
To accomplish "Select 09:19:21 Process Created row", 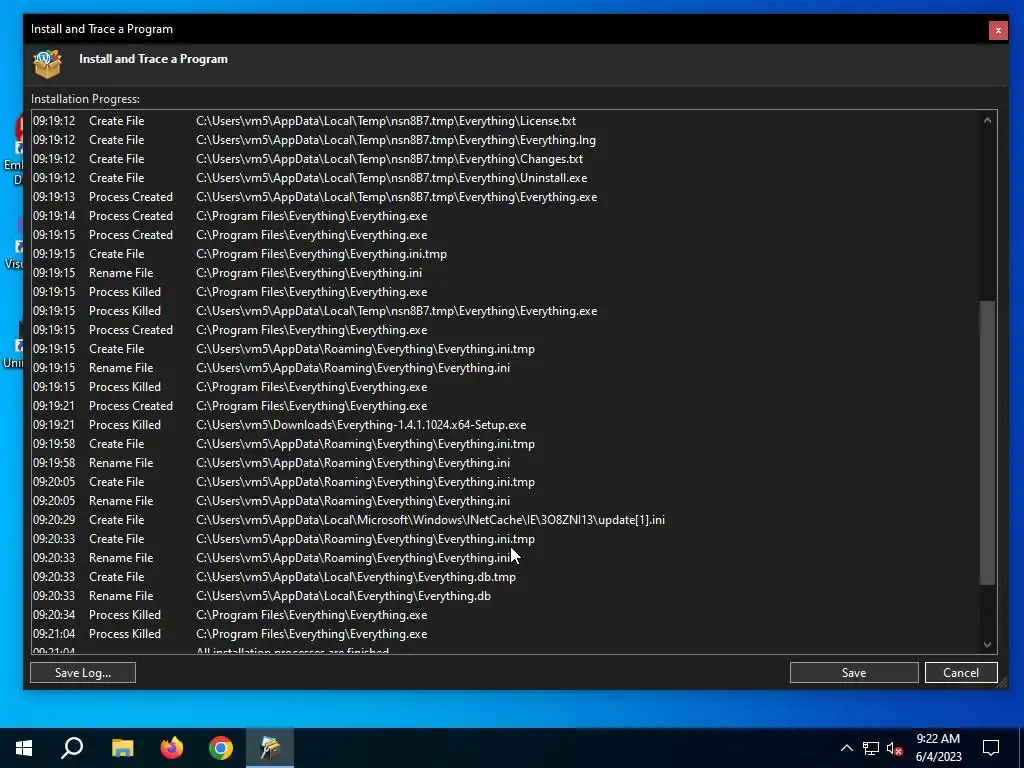I will (x=505, y=406).
